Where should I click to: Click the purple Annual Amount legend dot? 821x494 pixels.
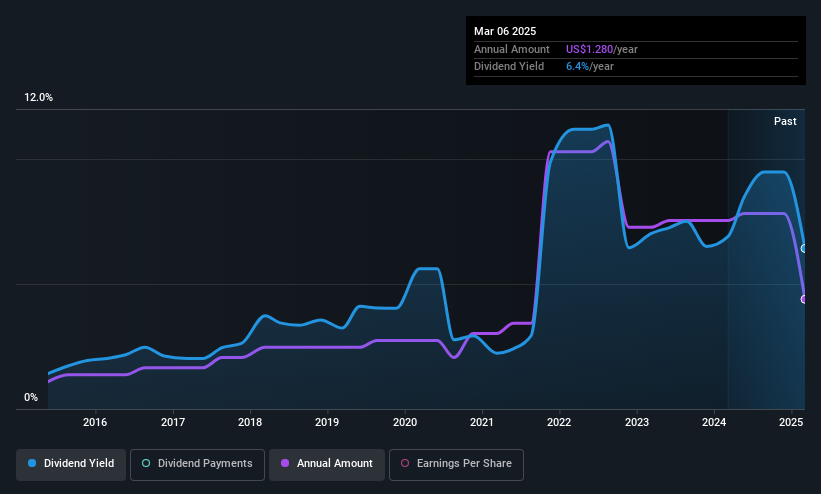click(x=285, y=464)
